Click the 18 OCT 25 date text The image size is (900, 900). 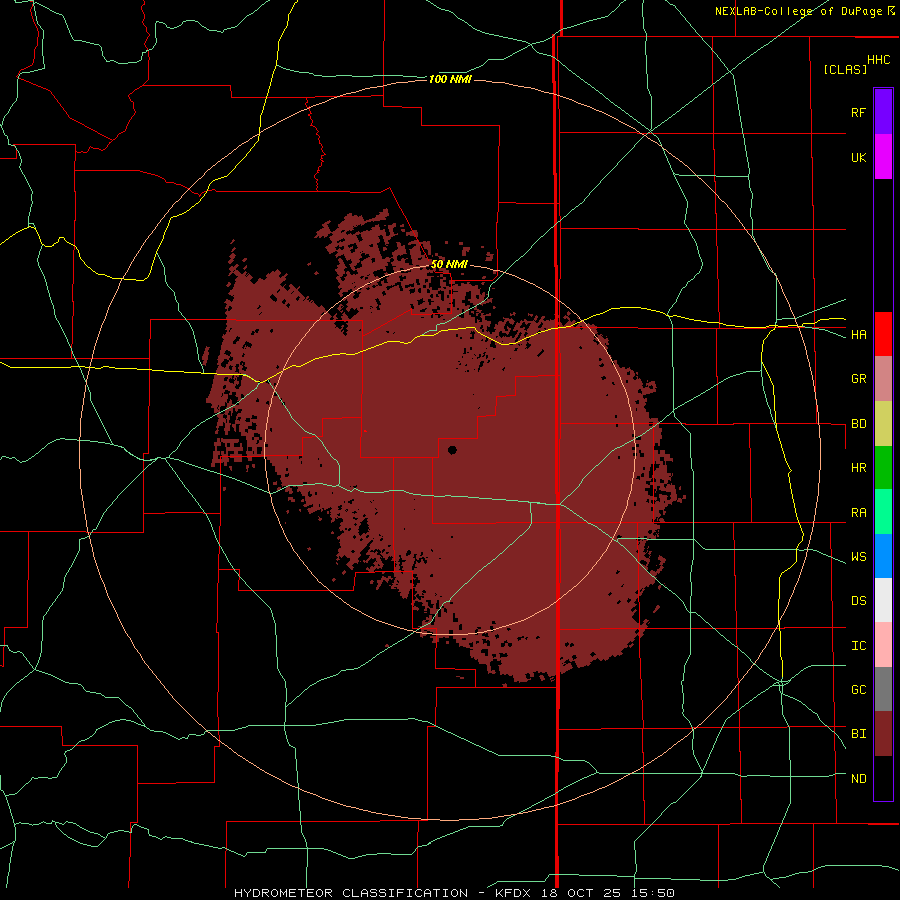(581, 893)
